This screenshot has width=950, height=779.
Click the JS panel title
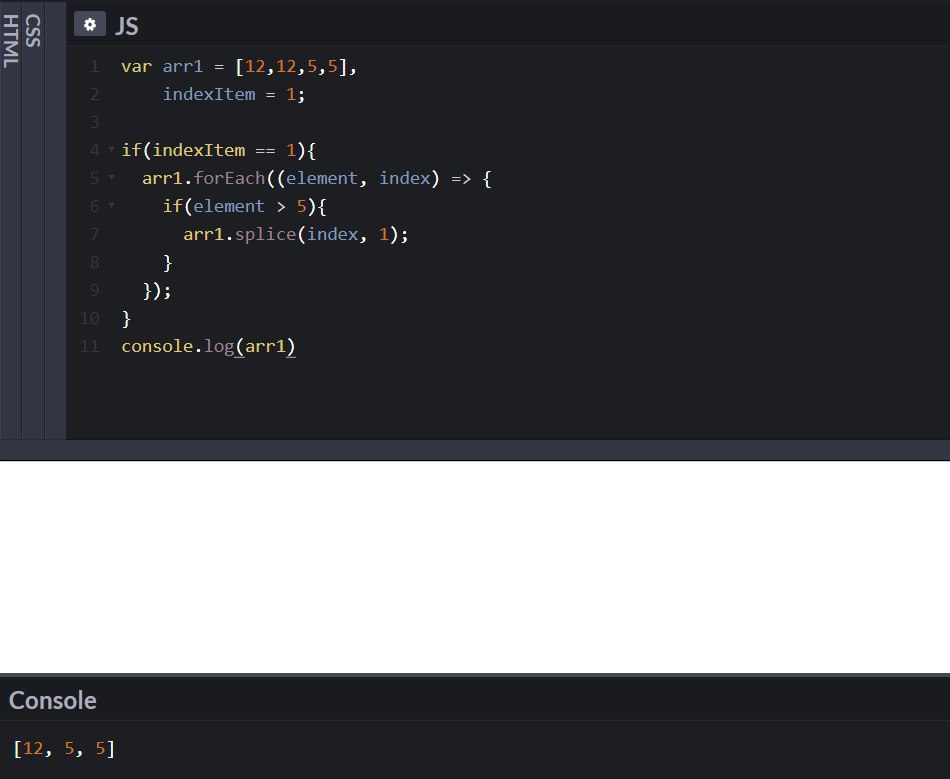127,26
